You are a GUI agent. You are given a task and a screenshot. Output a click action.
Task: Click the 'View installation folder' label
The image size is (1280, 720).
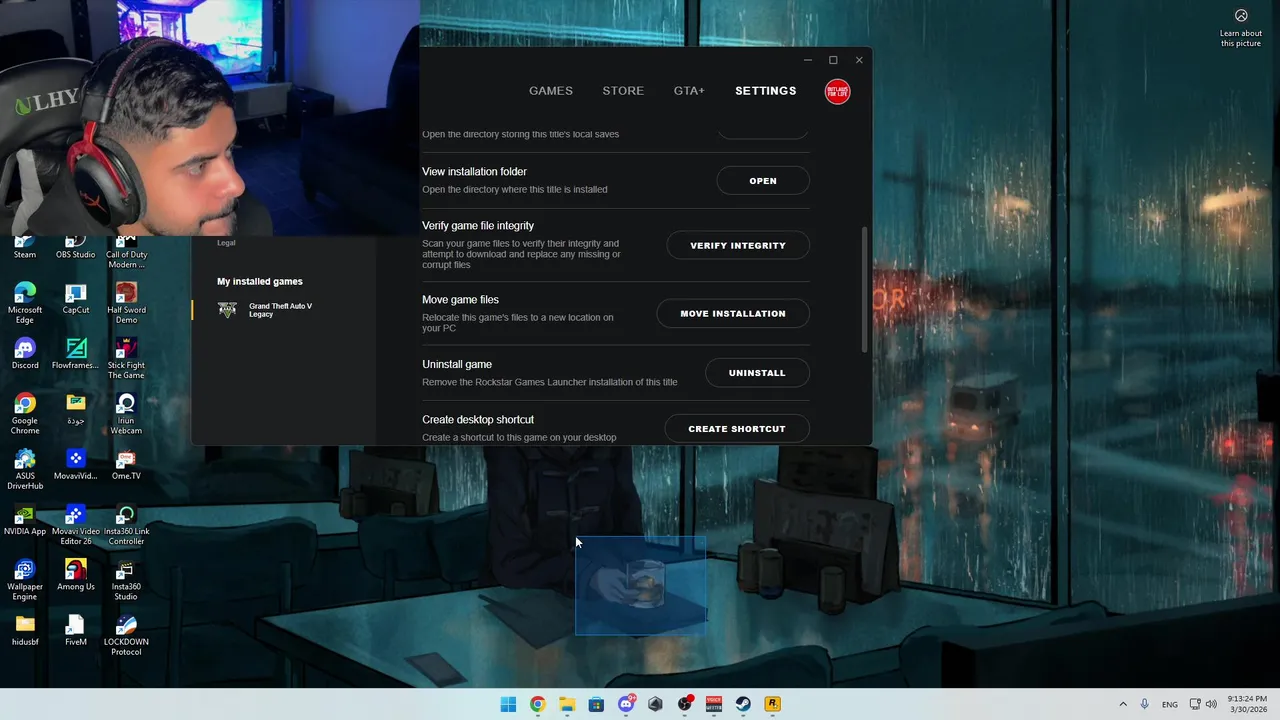[474, 172]
